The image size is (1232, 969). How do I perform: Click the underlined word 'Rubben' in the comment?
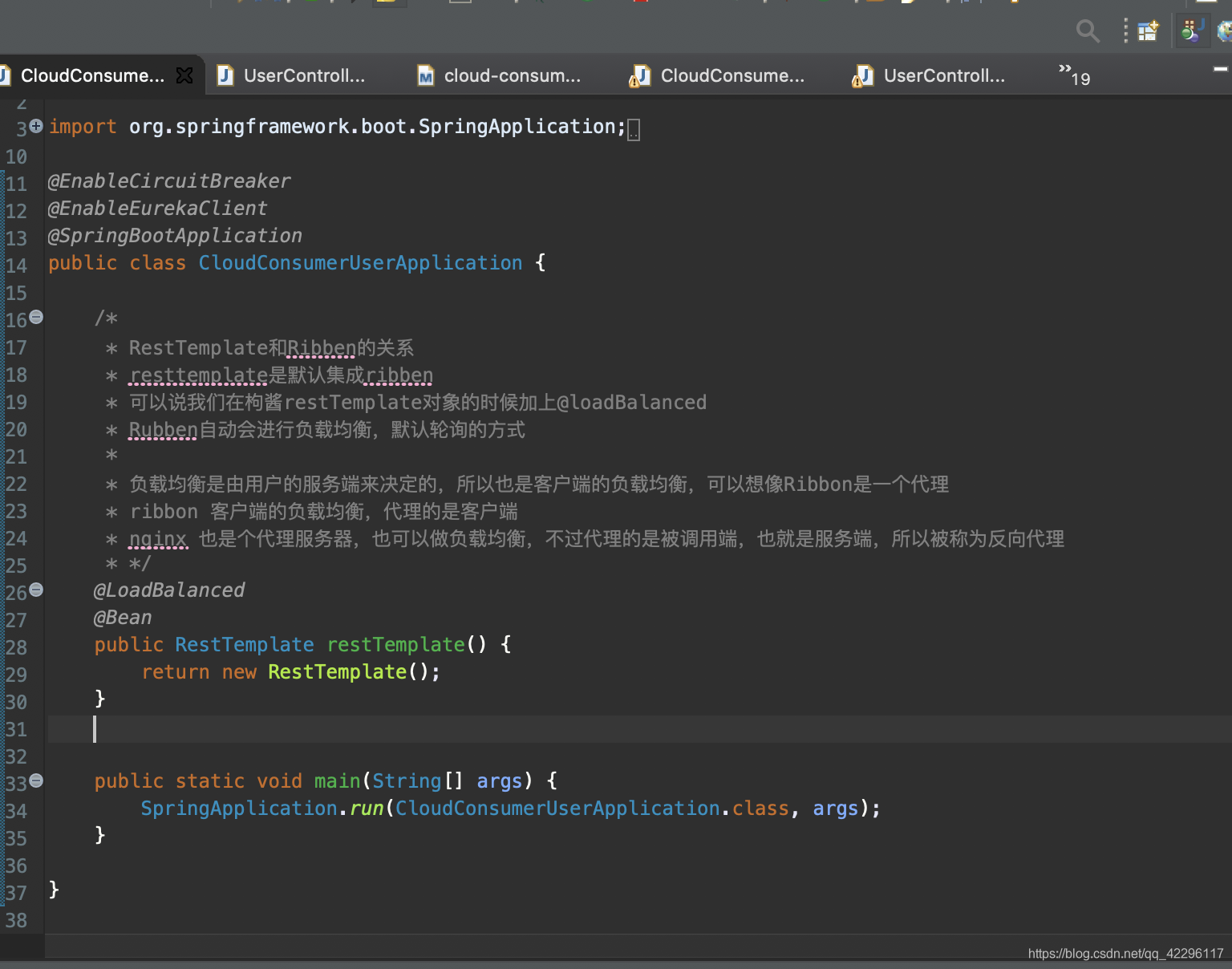[163, 430]
